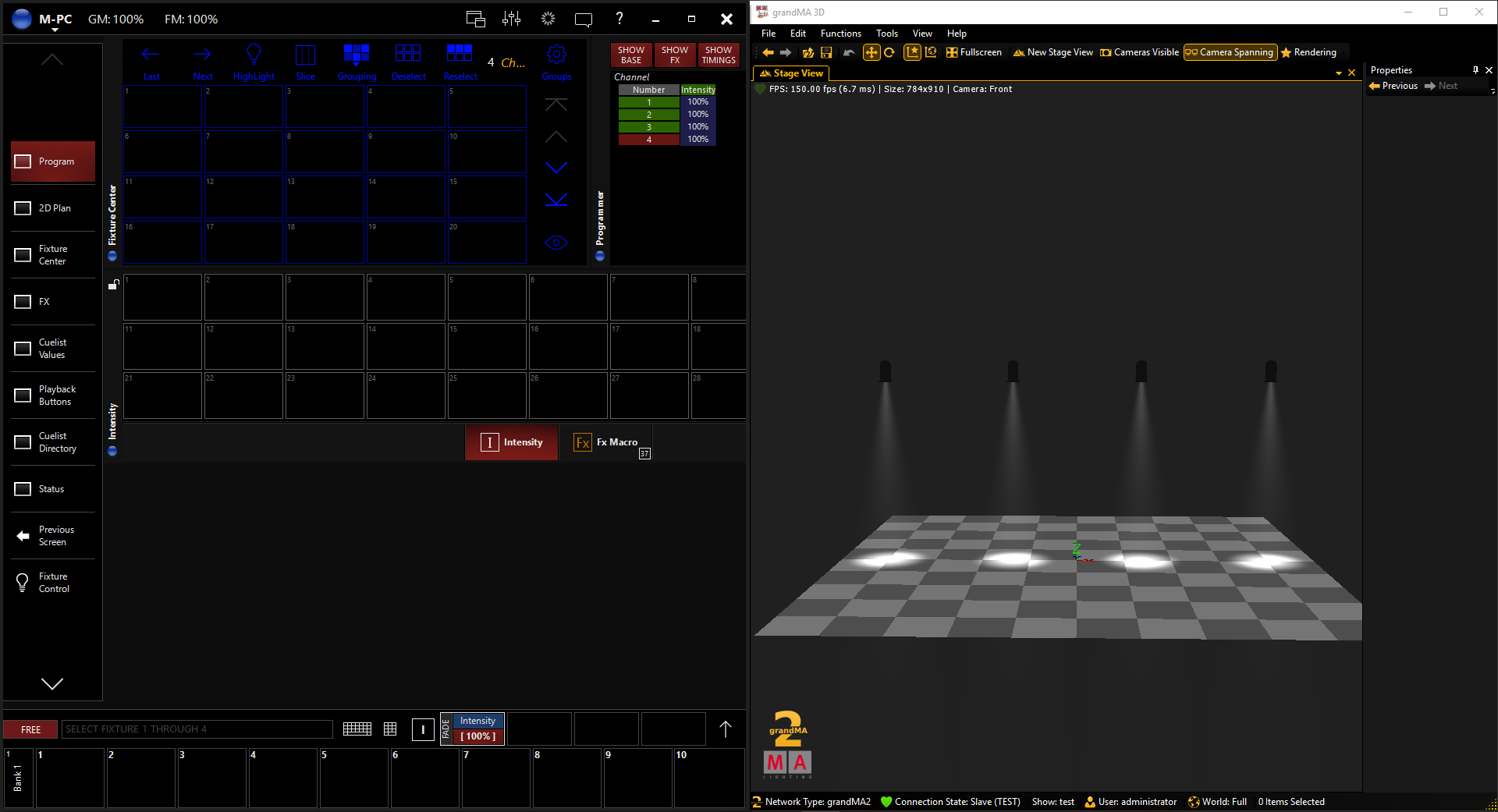Click the Slice icon
This screenshot has width=1498, height=812.
point(305,55)
